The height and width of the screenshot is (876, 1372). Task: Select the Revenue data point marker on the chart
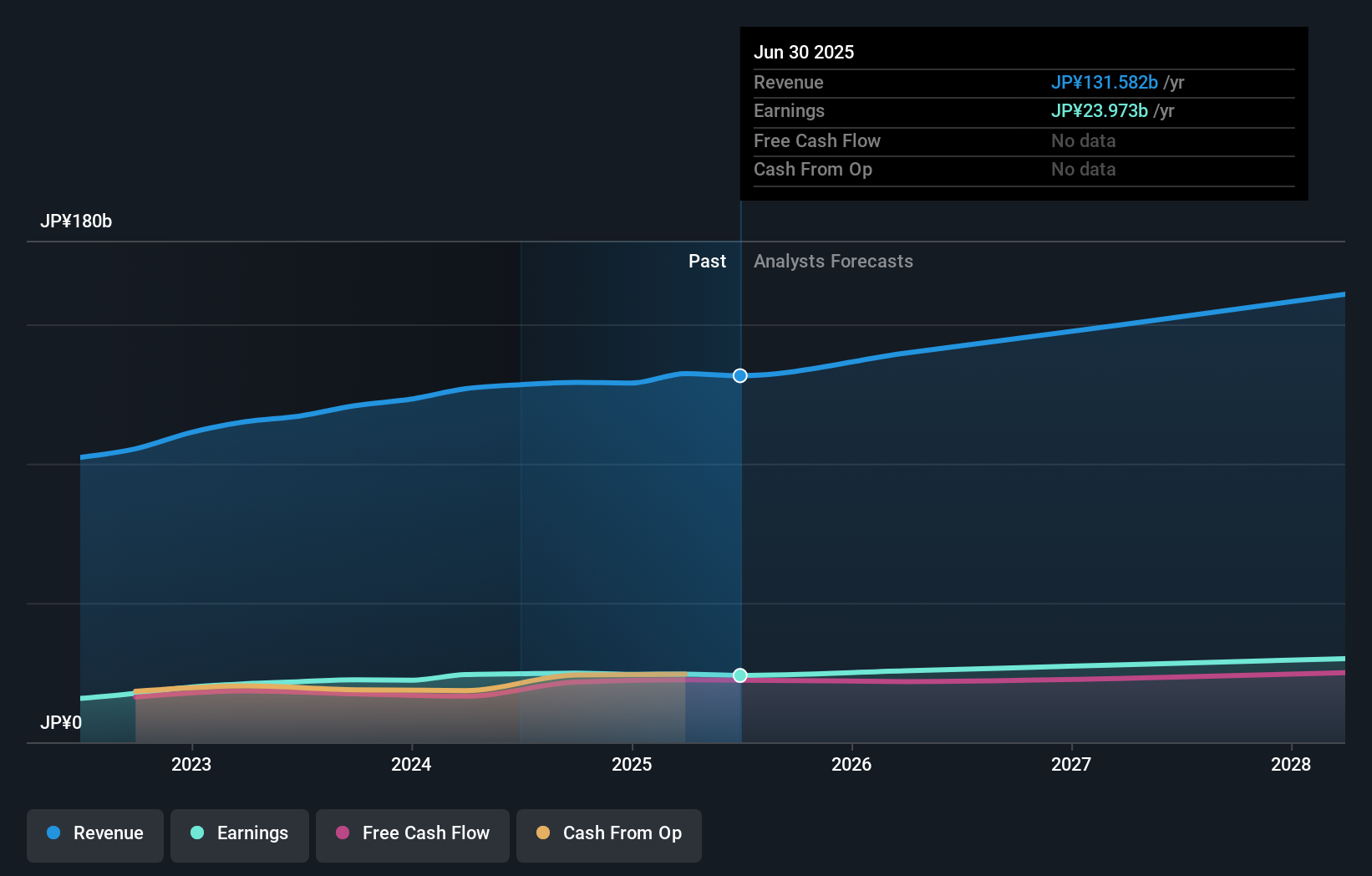739,376
